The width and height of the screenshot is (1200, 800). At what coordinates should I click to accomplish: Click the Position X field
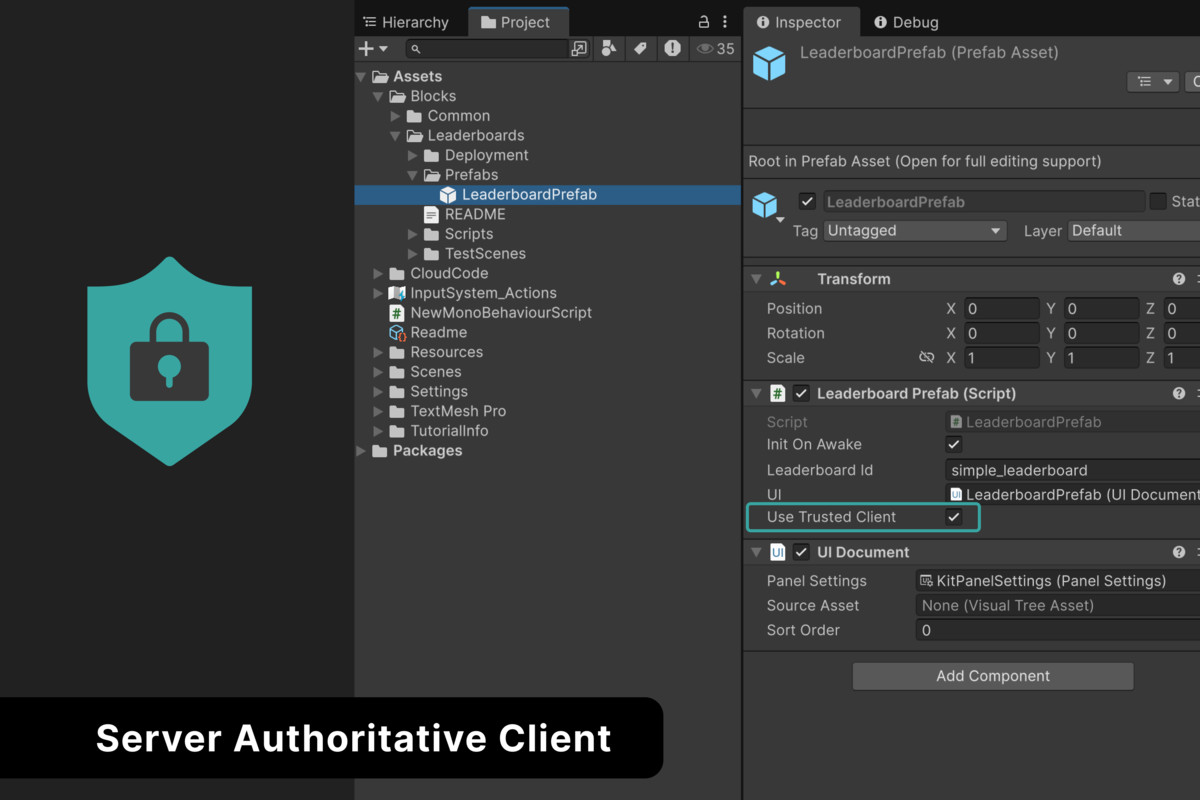click(x=1001, y=309)
